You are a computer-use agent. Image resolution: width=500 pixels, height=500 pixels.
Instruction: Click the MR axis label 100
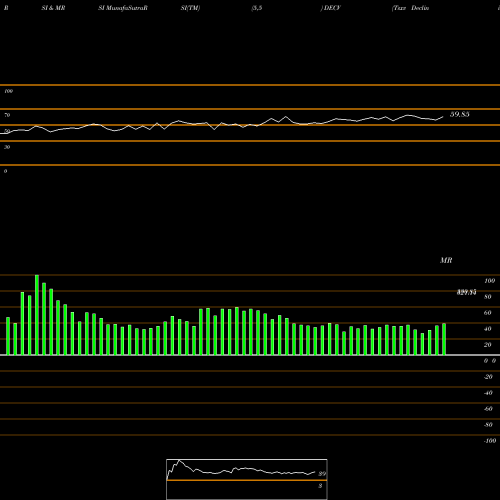point(489,281)
